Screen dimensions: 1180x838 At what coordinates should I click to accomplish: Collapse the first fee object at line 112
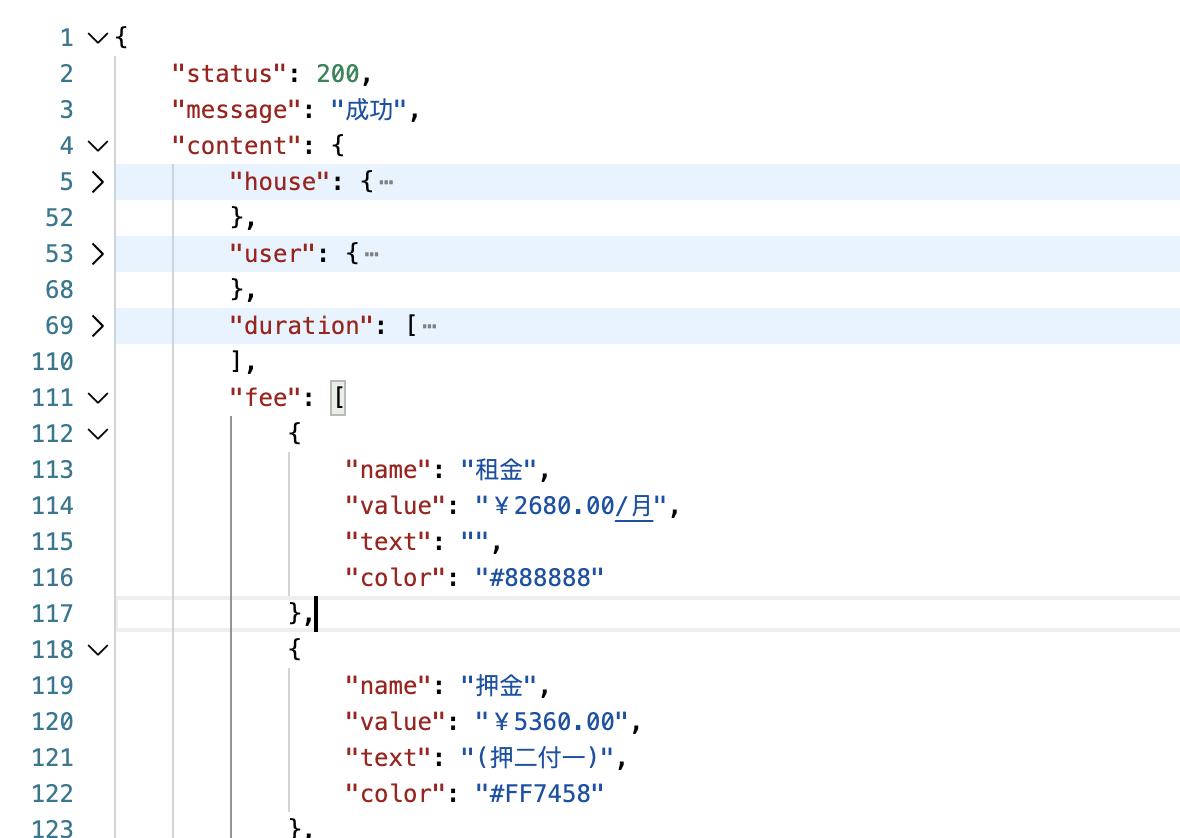[97, 433]
